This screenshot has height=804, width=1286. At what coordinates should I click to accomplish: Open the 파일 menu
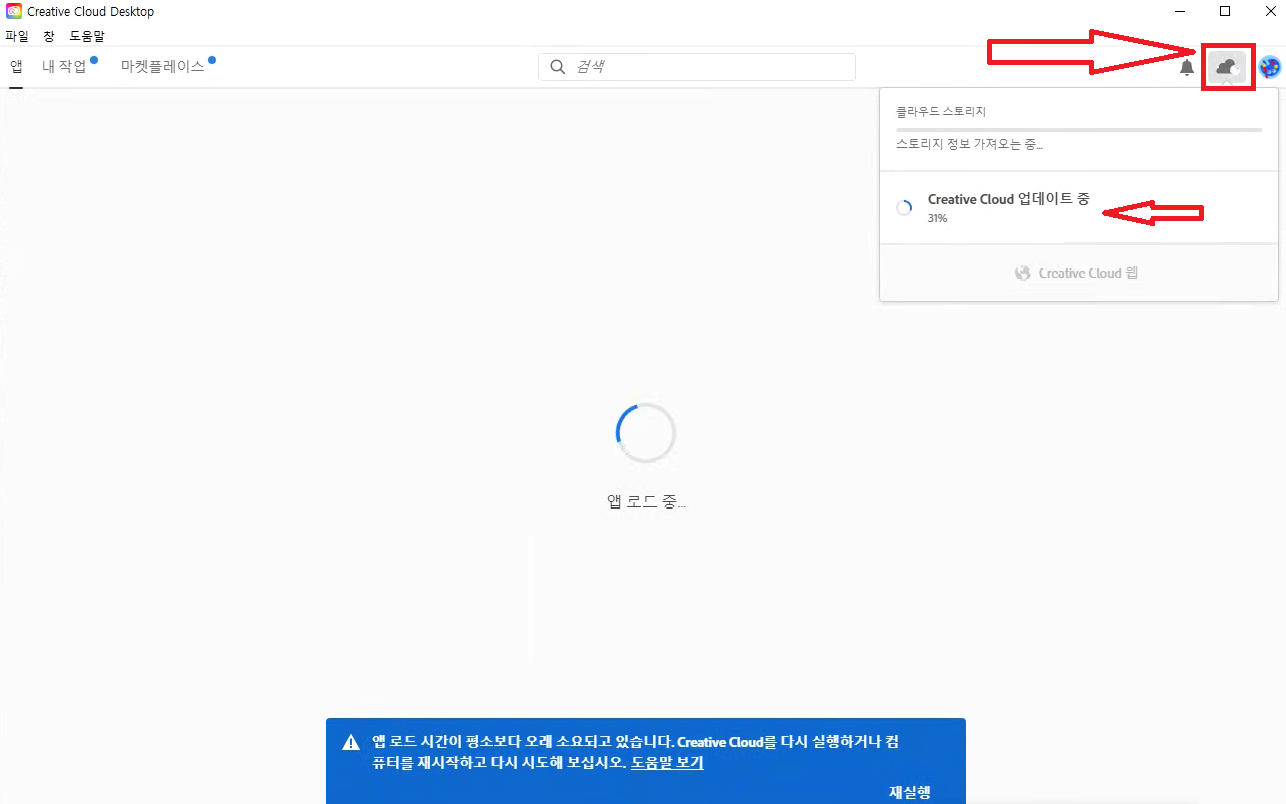point(17,35)
